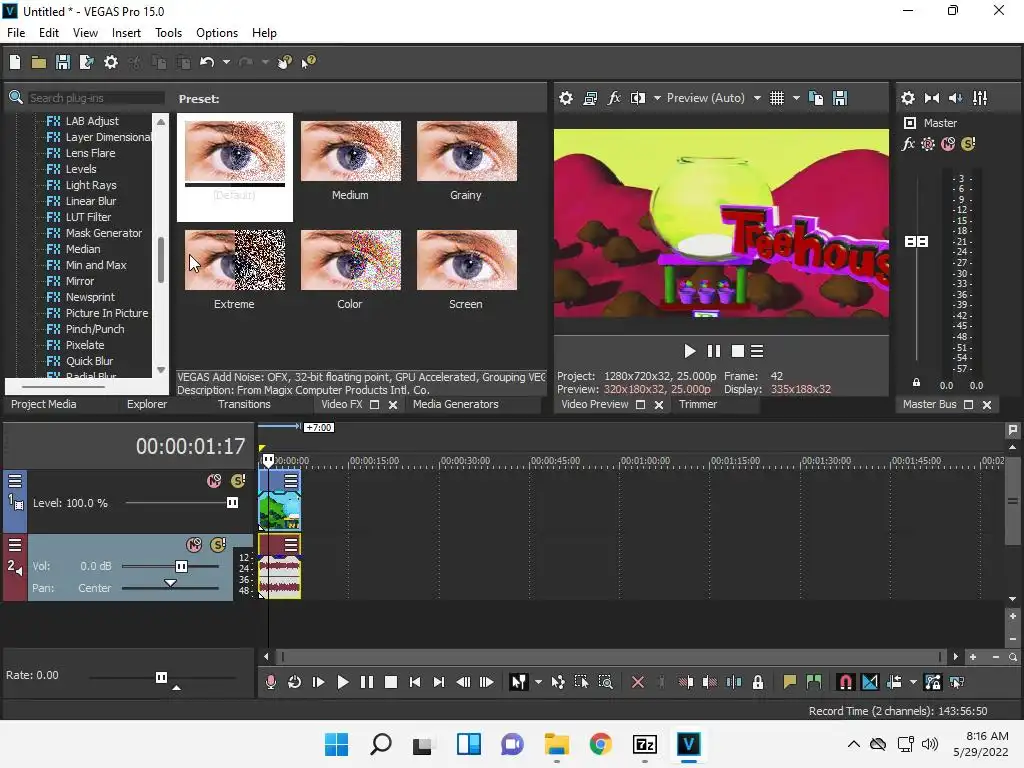Open project properties gear in main toolbar

(x=111, y=62)
